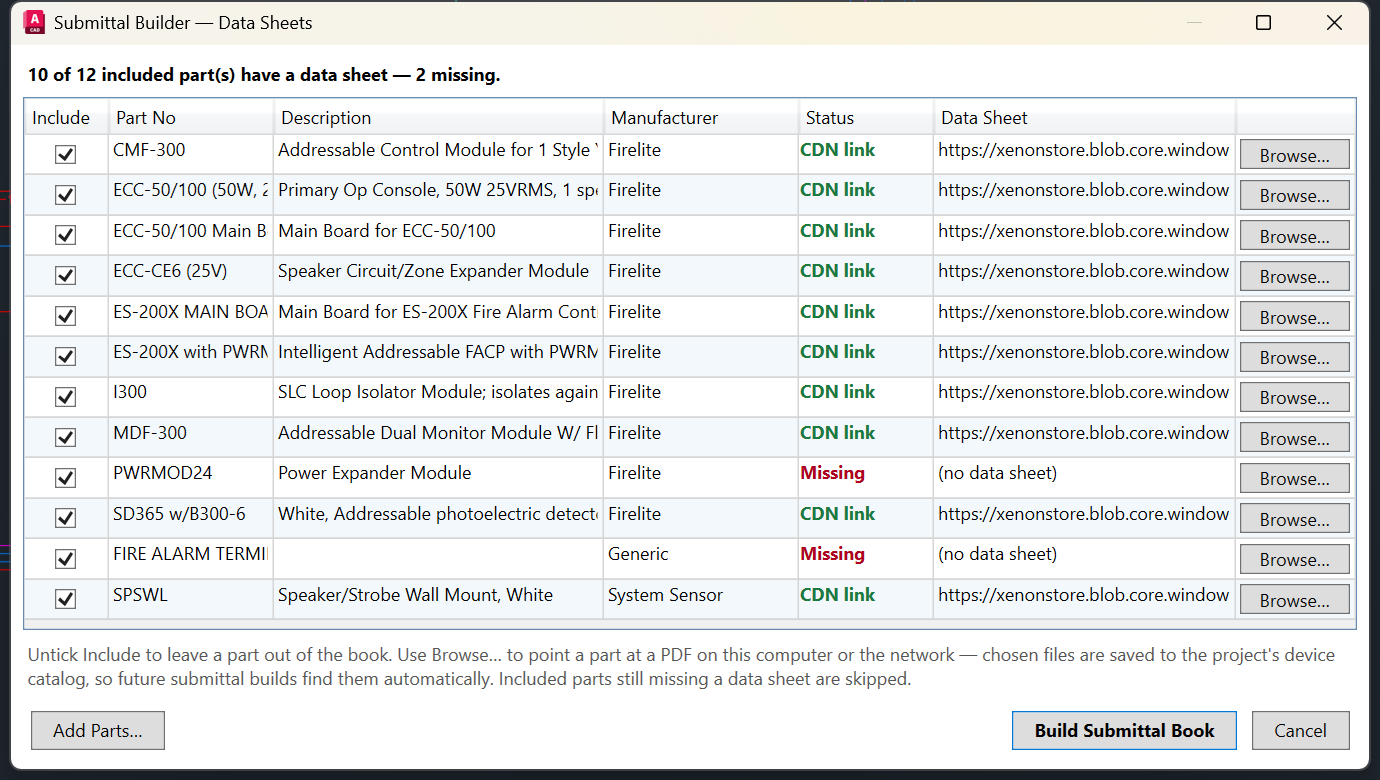Browse for CMF-300 data sheet

[x=1294, y=155]
